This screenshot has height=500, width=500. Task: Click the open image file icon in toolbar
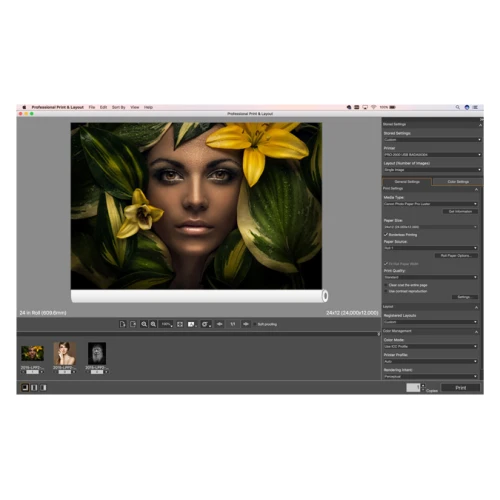122,324
